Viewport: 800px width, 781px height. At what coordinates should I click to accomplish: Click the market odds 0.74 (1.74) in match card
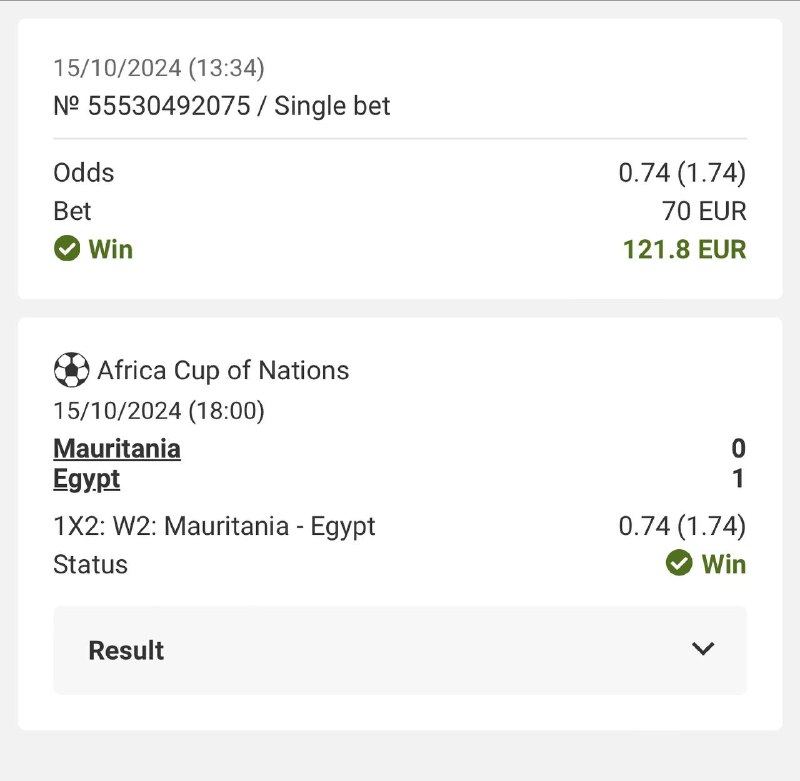pos(682,526)
